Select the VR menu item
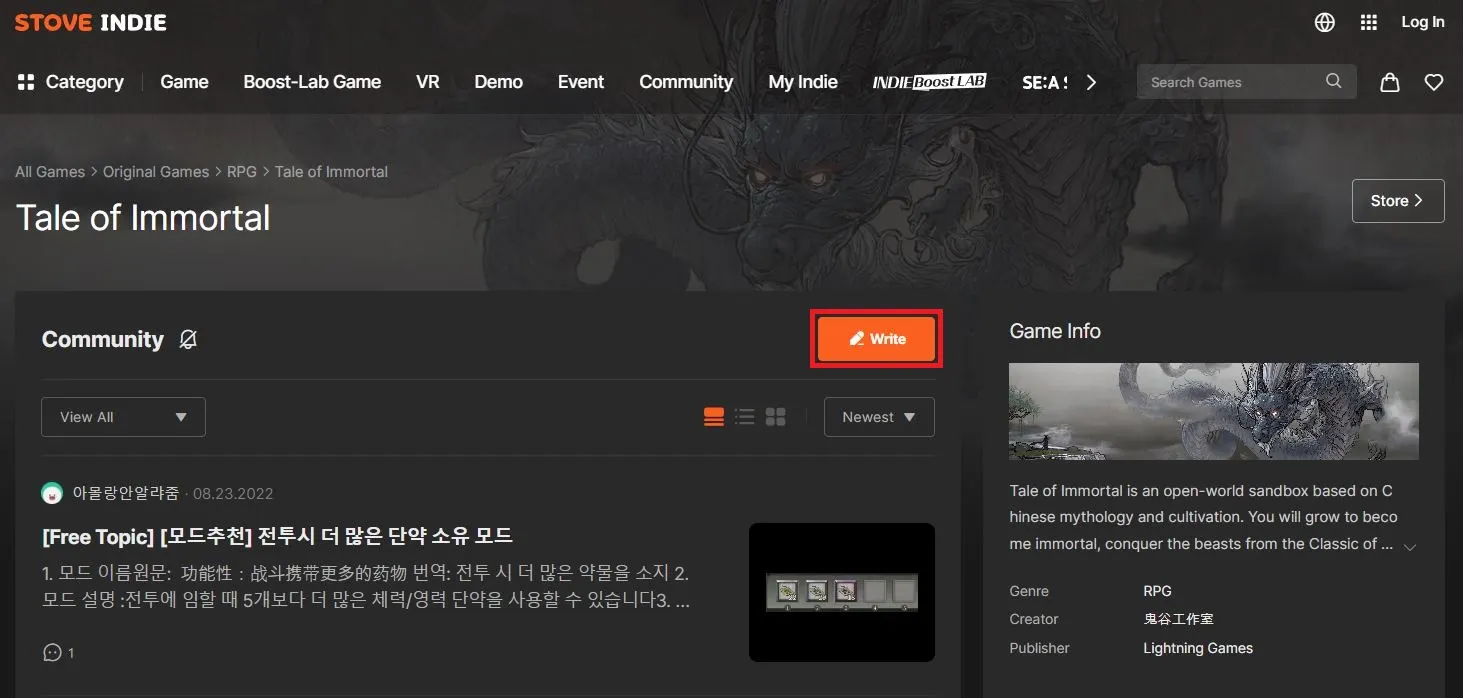This screenshot has width=1463, height=698. [428, 82]
